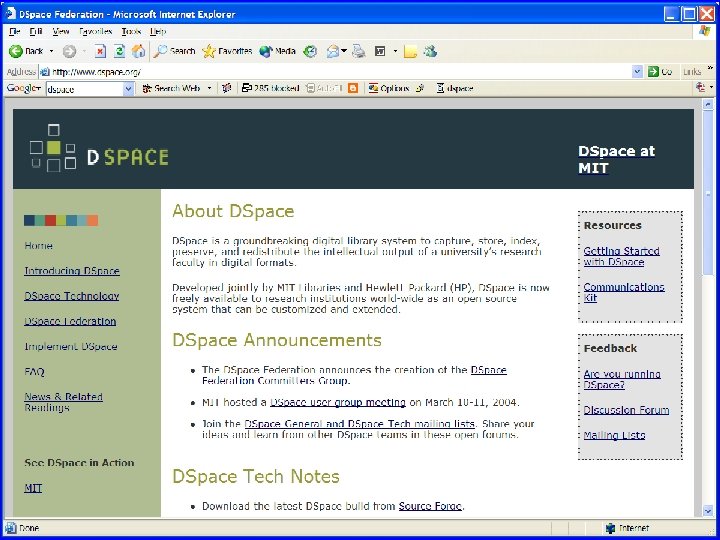The height and width of the screenshot is (540, 720).
Task: Click the Google toolbar search box containing dspace
Action: [x=84, y=89]
